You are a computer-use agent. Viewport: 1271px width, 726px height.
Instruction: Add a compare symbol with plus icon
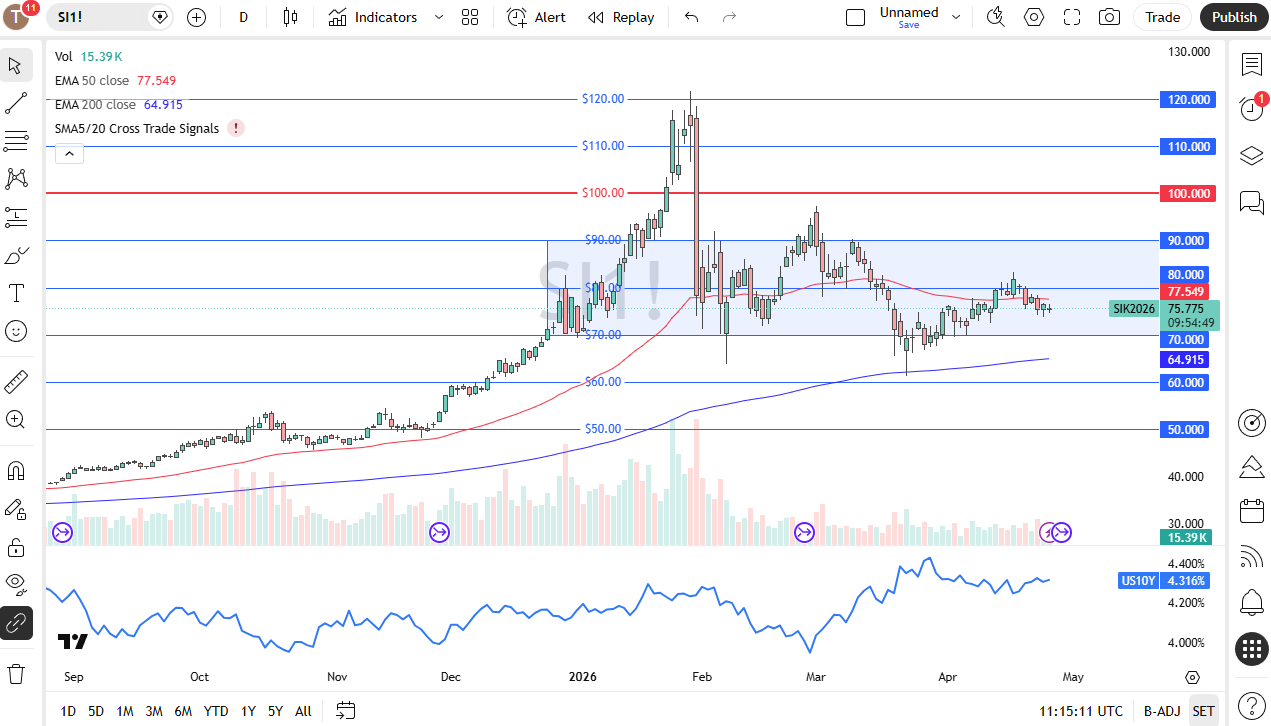point(197,17)
